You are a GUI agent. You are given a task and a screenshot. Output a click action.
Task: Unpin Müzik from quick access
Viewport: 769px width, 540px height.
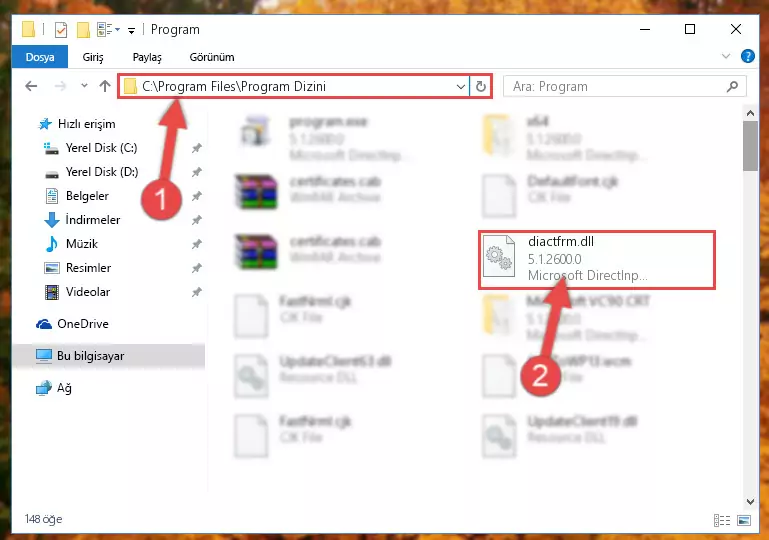click(197, 244)
